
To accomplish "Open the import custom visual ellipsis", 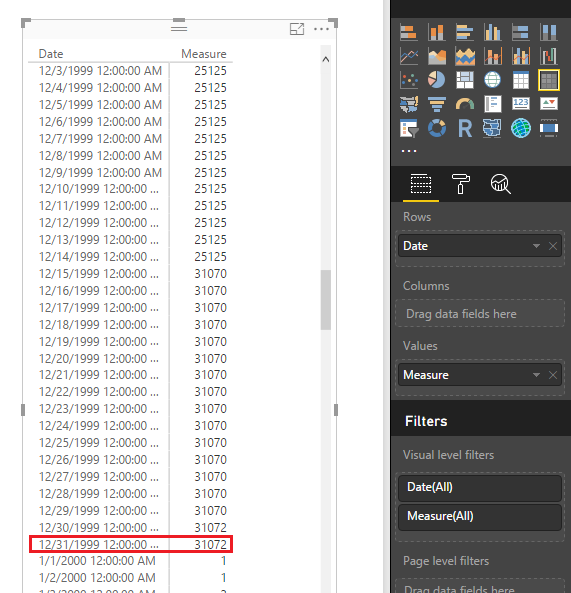I will (x=409, y=151).
